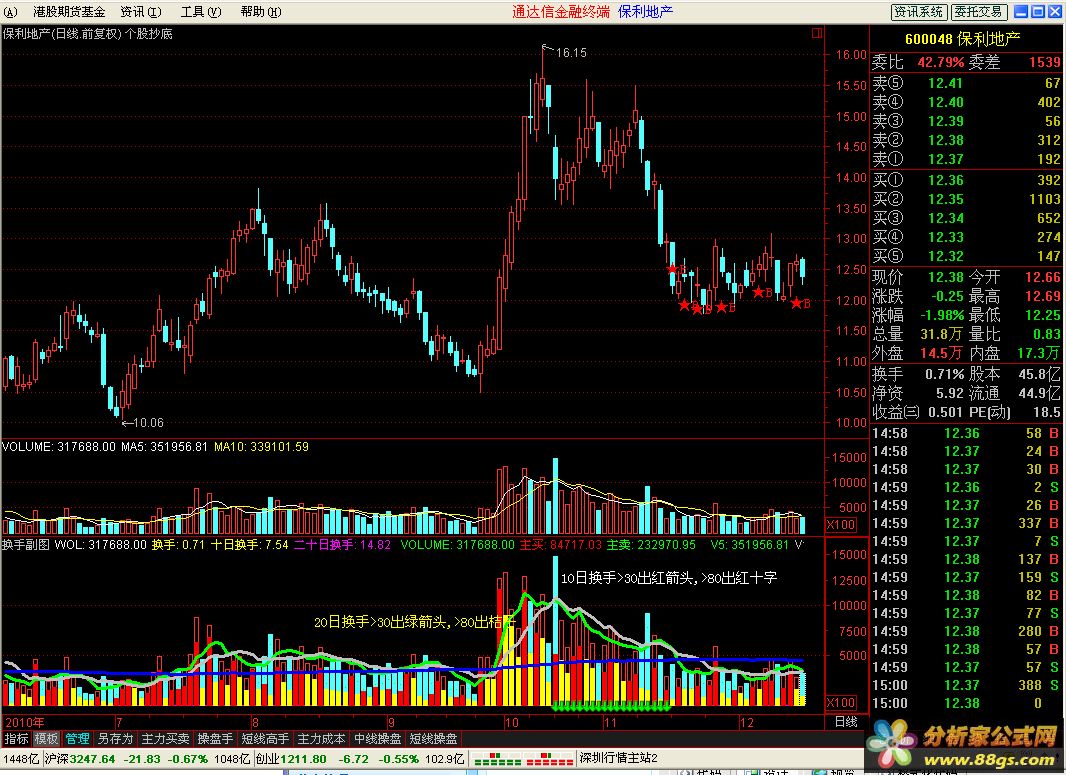Click the 买⑤ 12.32 bid row
The width and height of the screenshot is (1066, 775).
click(966, 256)
